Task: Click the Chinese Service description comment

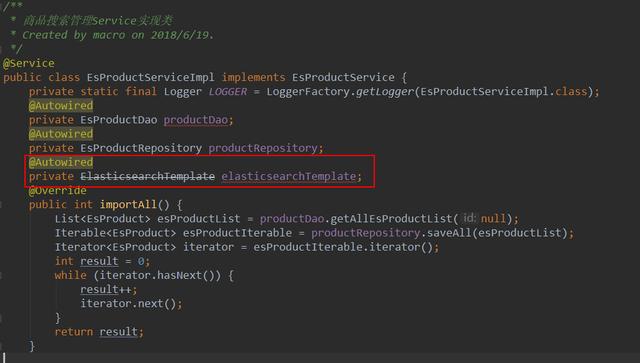Action: tap(98, 20)
